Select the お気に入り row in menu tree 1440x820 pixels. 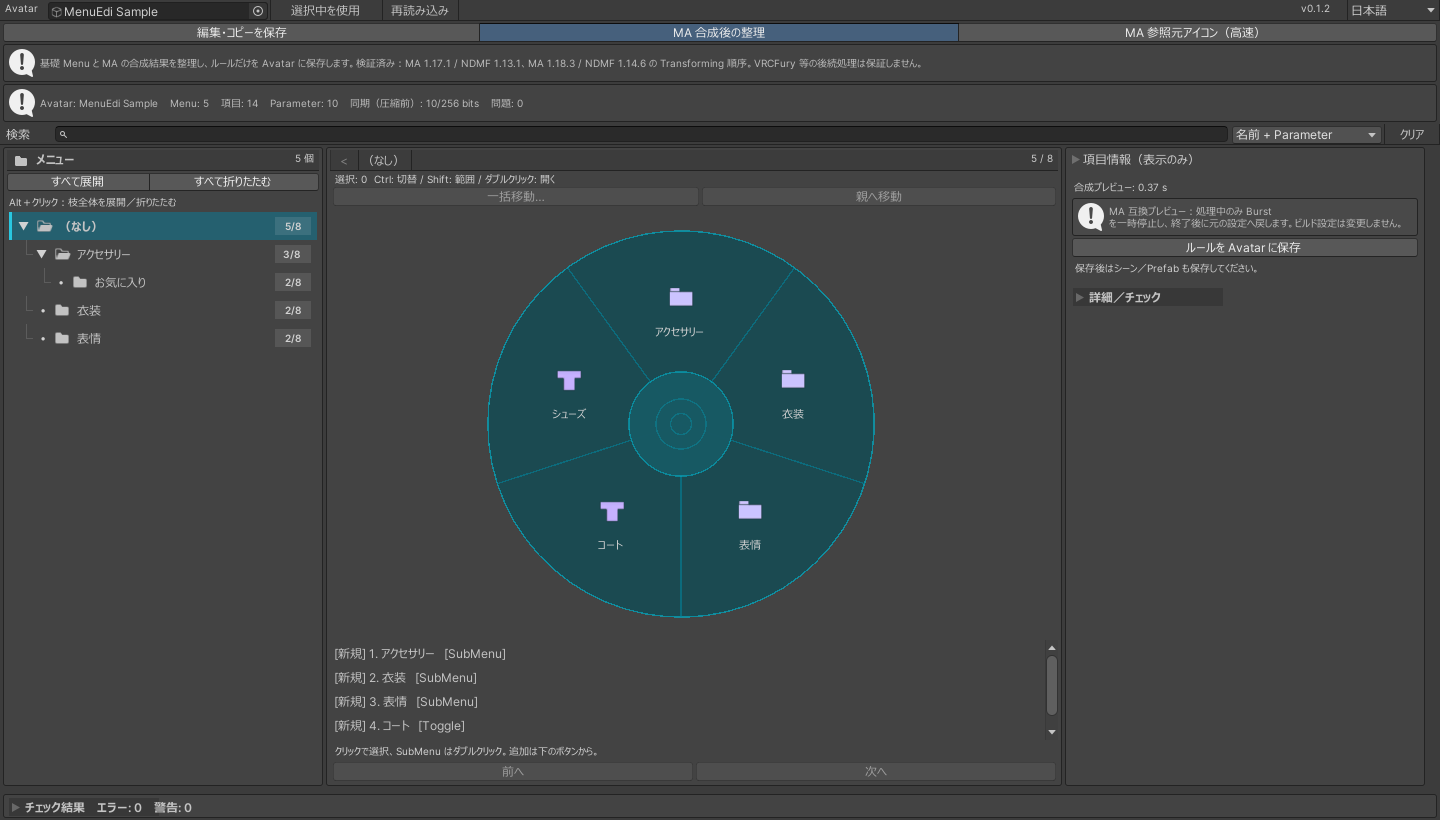click(x=163, y=282)
